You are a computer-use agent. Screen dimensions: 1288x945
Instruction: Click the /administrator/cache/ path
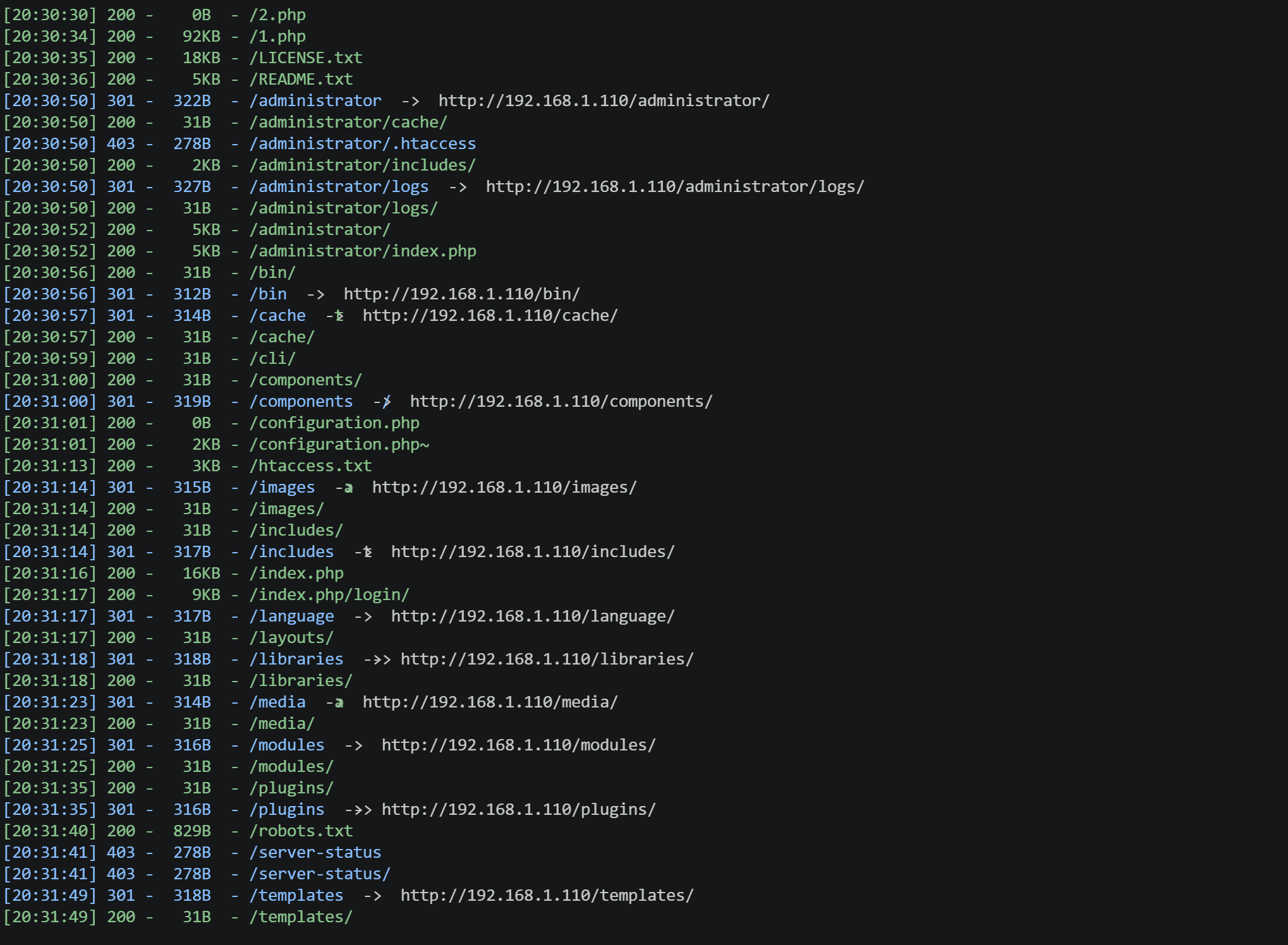[x=348, y=123]
